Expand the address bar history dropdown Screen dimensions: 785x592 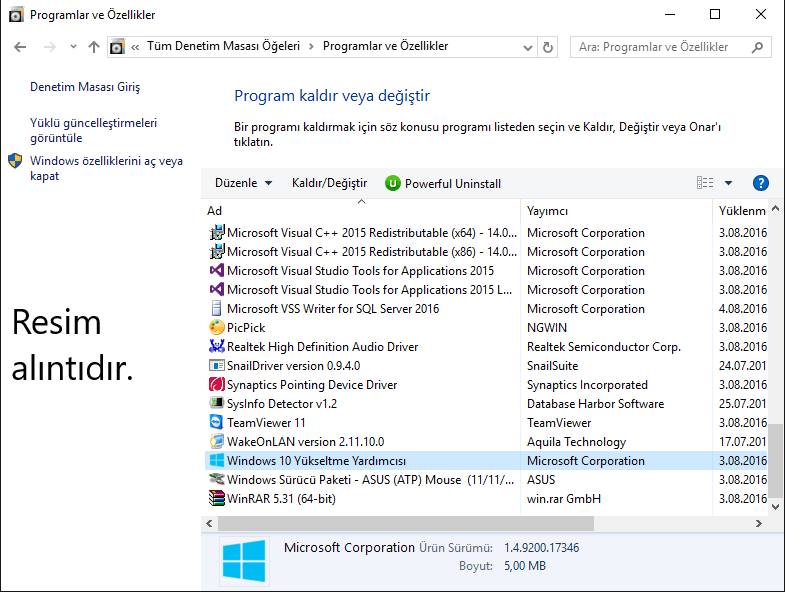click(x=527, y=48)
